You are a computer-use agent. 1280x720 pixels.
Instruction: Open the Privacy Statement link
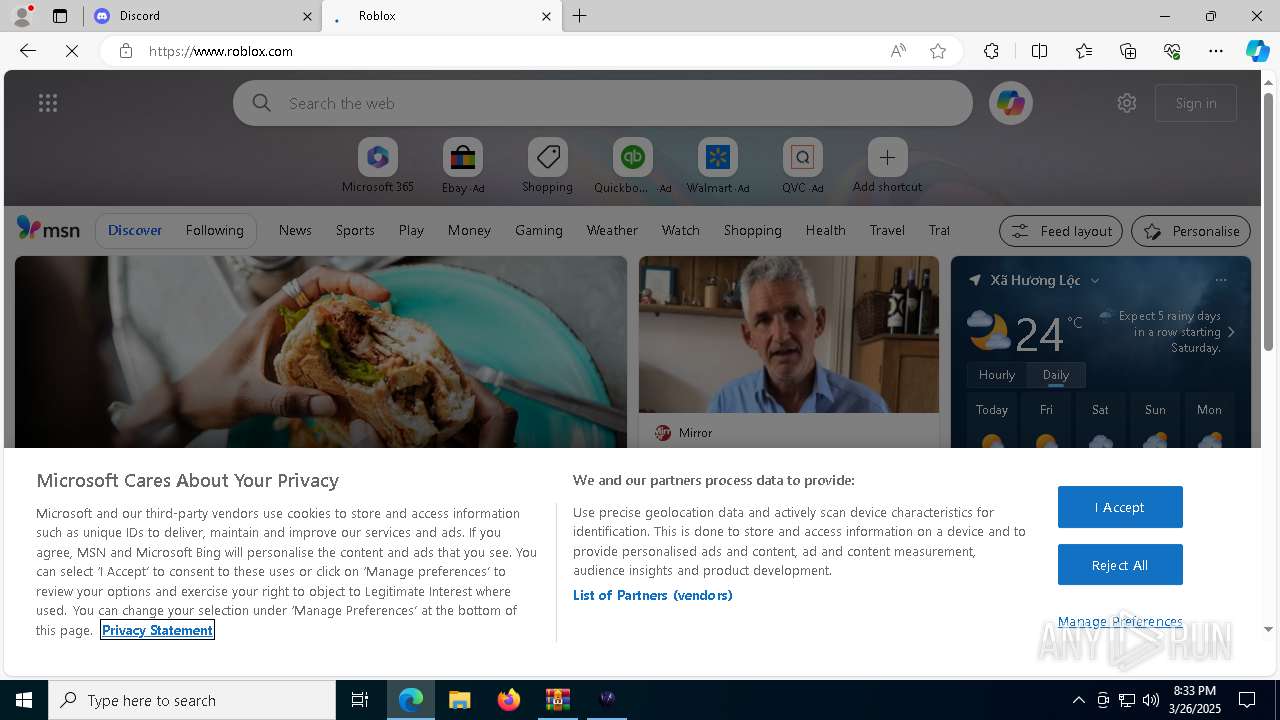point(157,630)
